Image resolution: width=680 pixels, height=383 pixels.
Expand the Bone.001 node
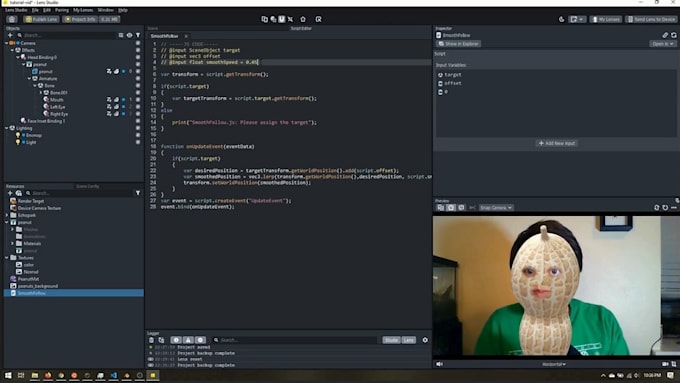[41, 93]
